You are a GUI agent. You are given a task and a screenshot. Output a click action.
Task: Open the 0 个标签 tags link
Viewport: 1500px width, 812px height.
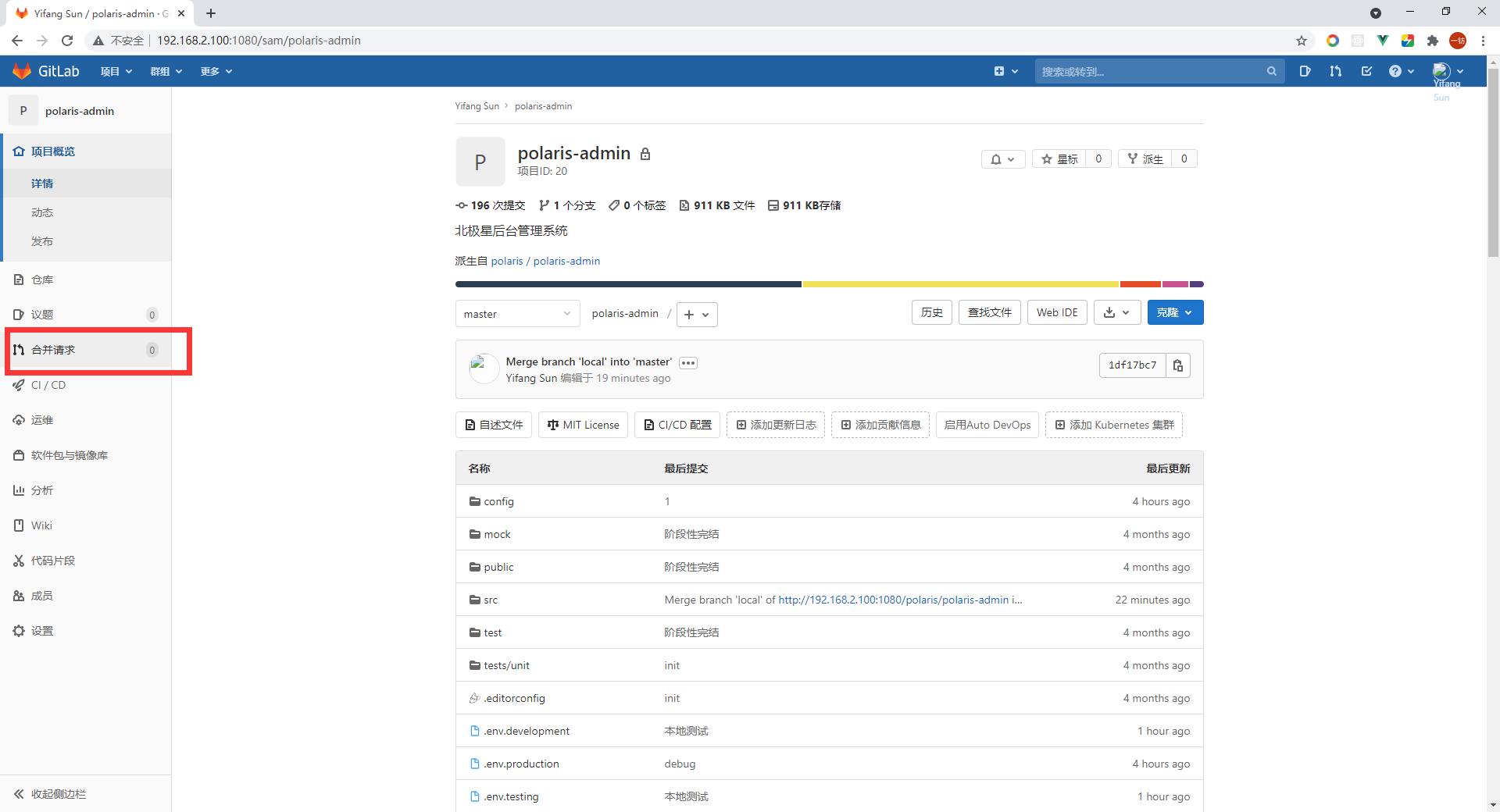(x=637, y=205)
